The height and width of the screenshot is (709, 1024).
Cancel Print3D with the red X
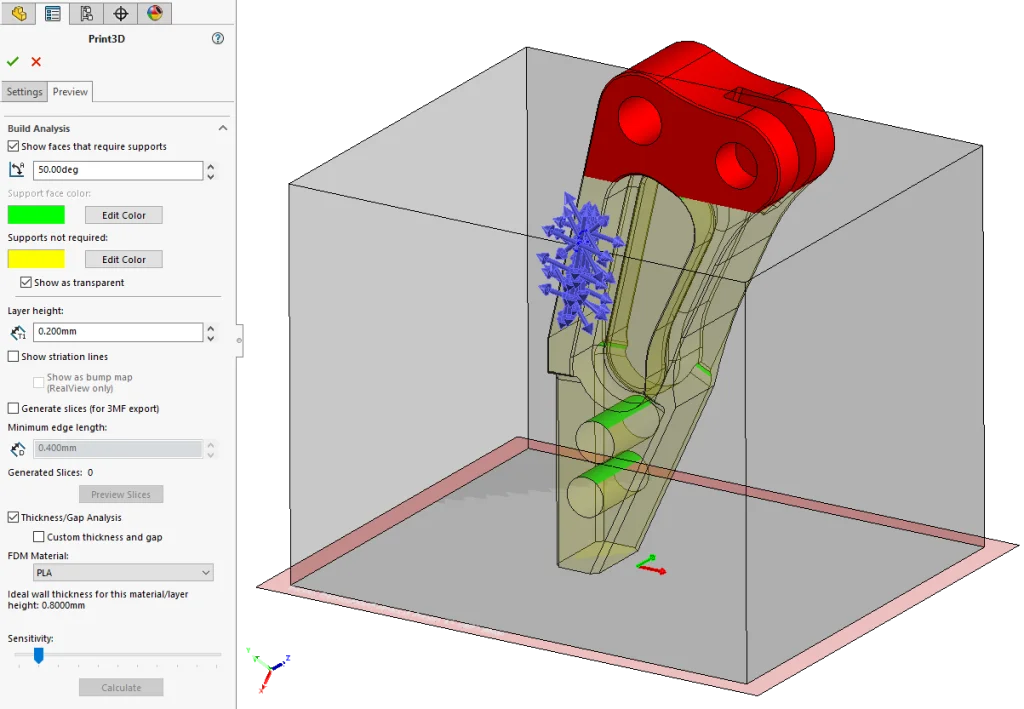(x=36, y=61)
